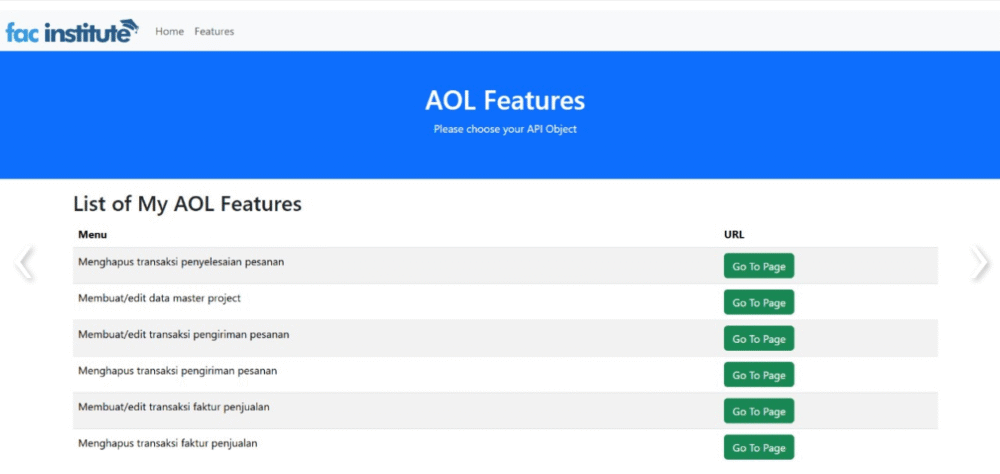
Task: Click the AOL Features banner title
Action: pyautogui.click(x=505, y=101)
